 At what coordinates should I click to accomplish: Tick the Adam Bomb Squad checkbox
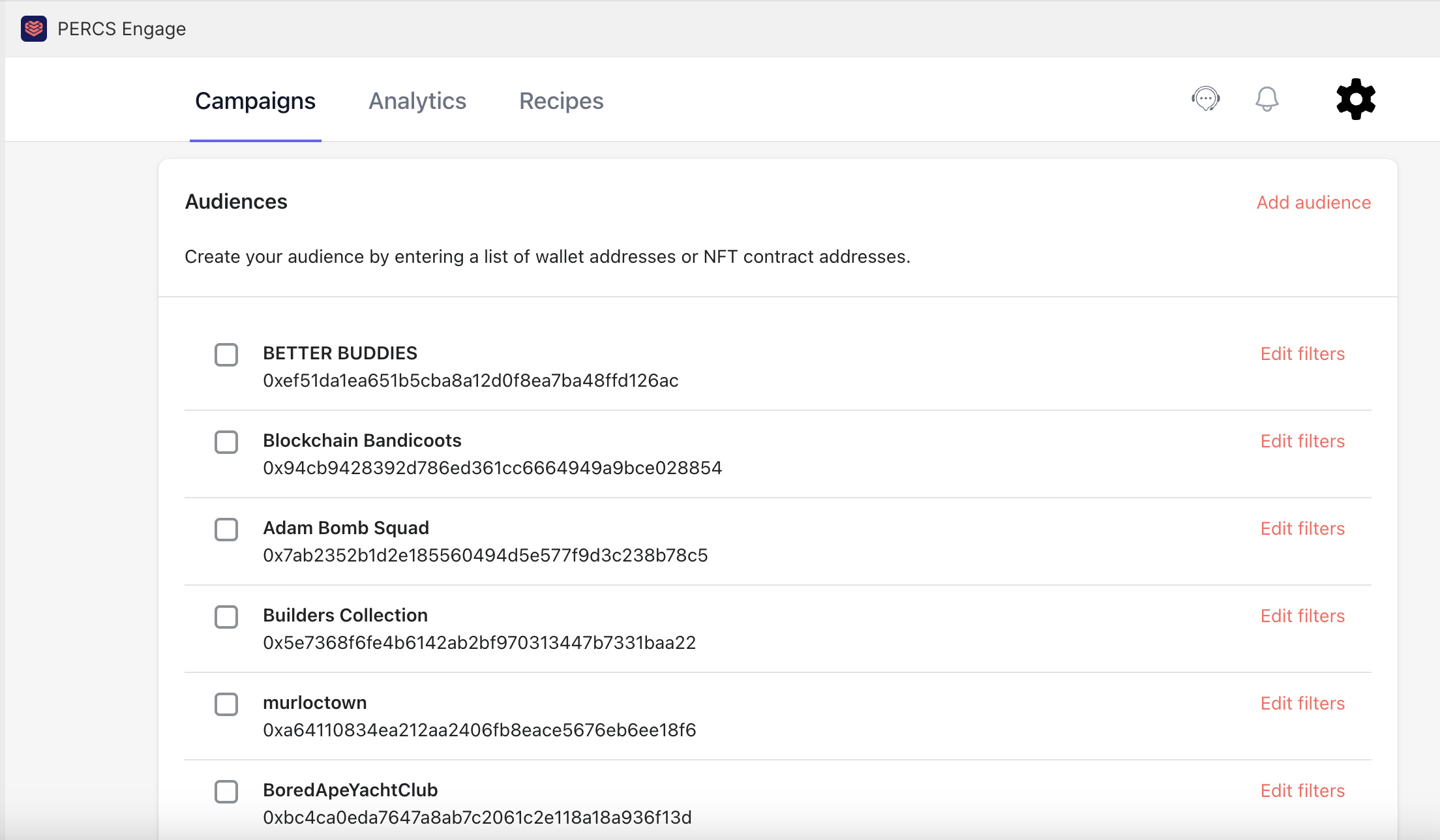226,530
